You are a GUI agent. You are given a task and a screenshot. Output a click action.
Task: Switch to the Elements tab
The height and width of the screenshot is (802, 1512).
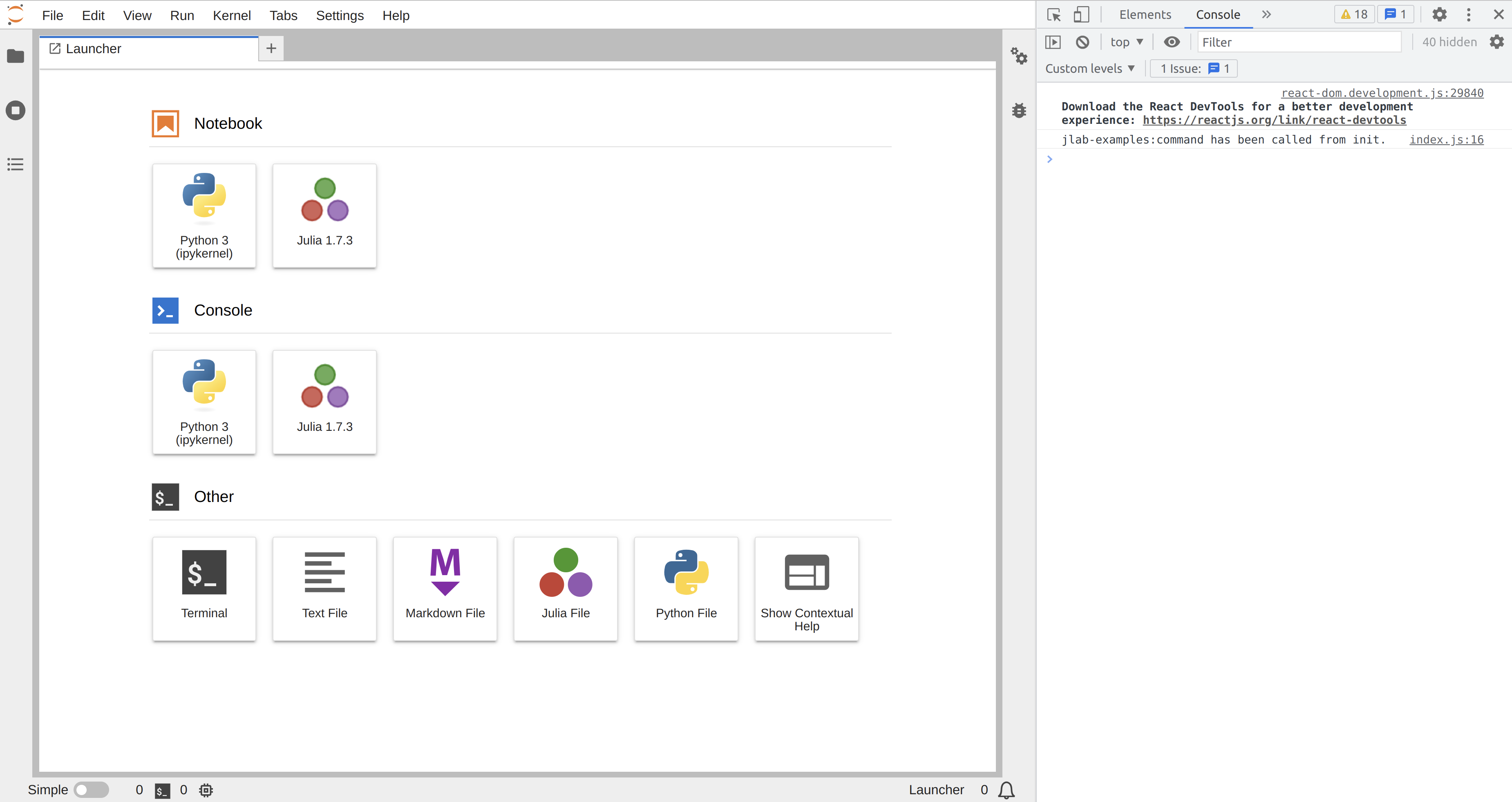1145,15
